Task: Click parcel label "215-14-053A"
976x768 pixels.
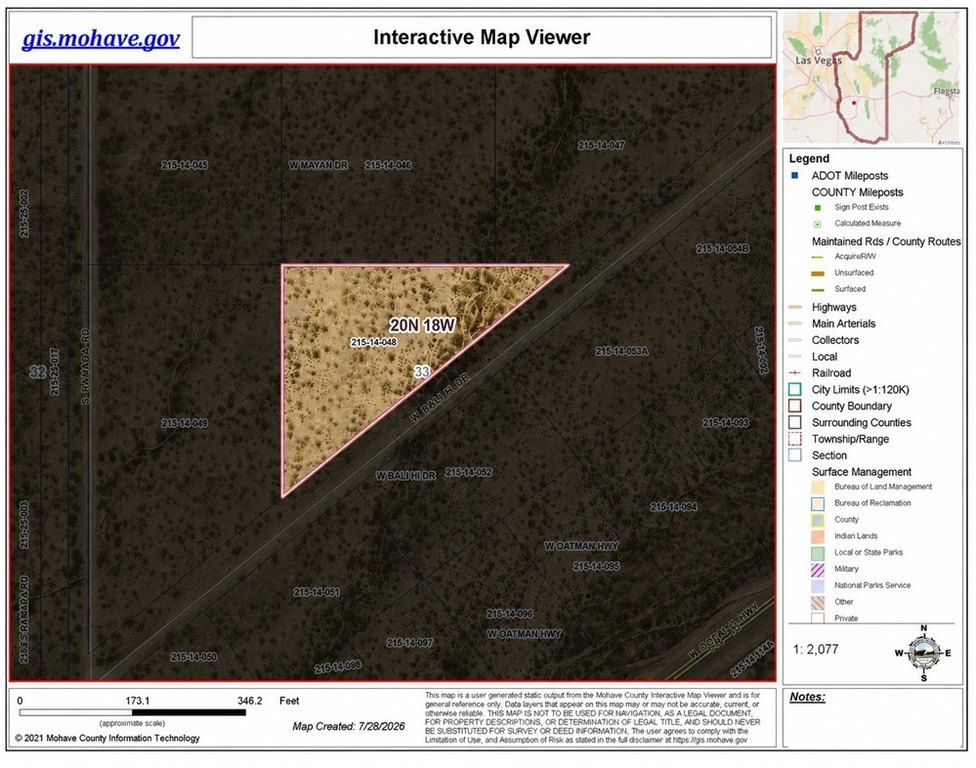Action: tap(622, 352)
